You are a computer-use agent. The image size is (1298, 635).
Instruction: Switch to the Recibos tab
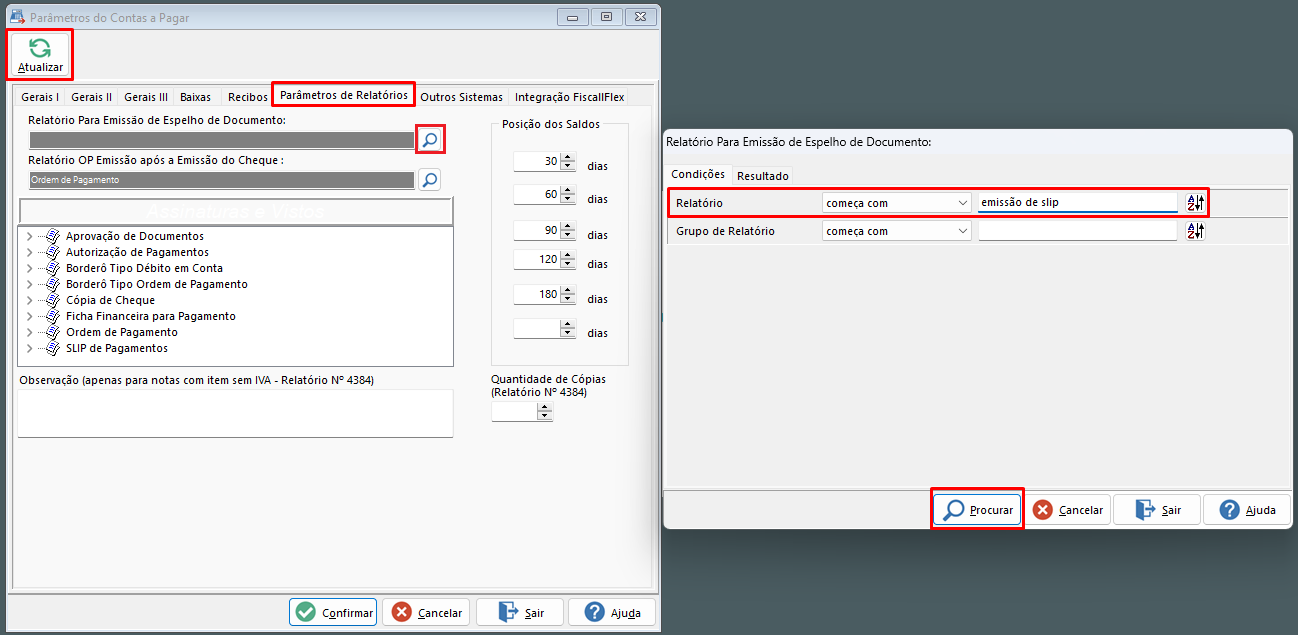[247, 97]
